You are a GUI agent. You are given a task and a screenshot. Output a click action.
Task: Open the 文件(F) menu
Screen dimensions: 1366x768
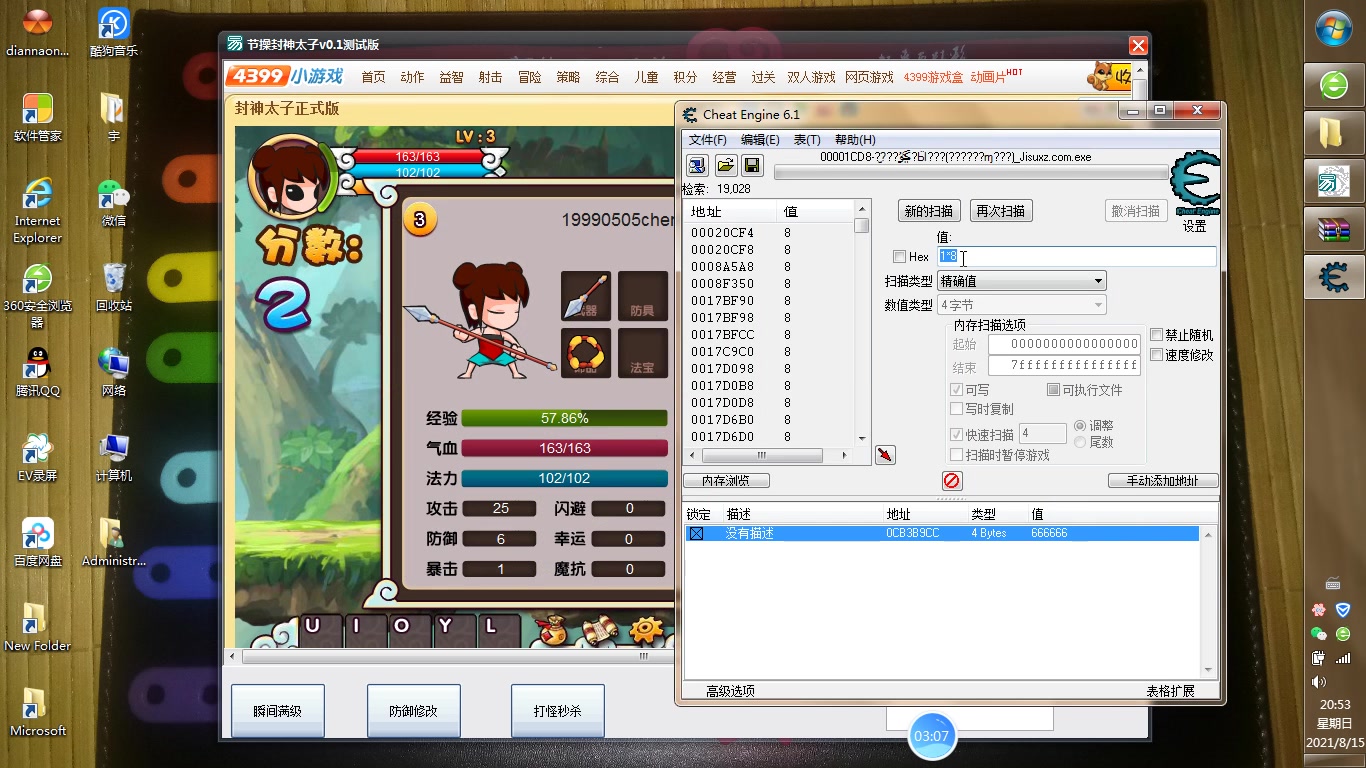click(x=708, y=140)
